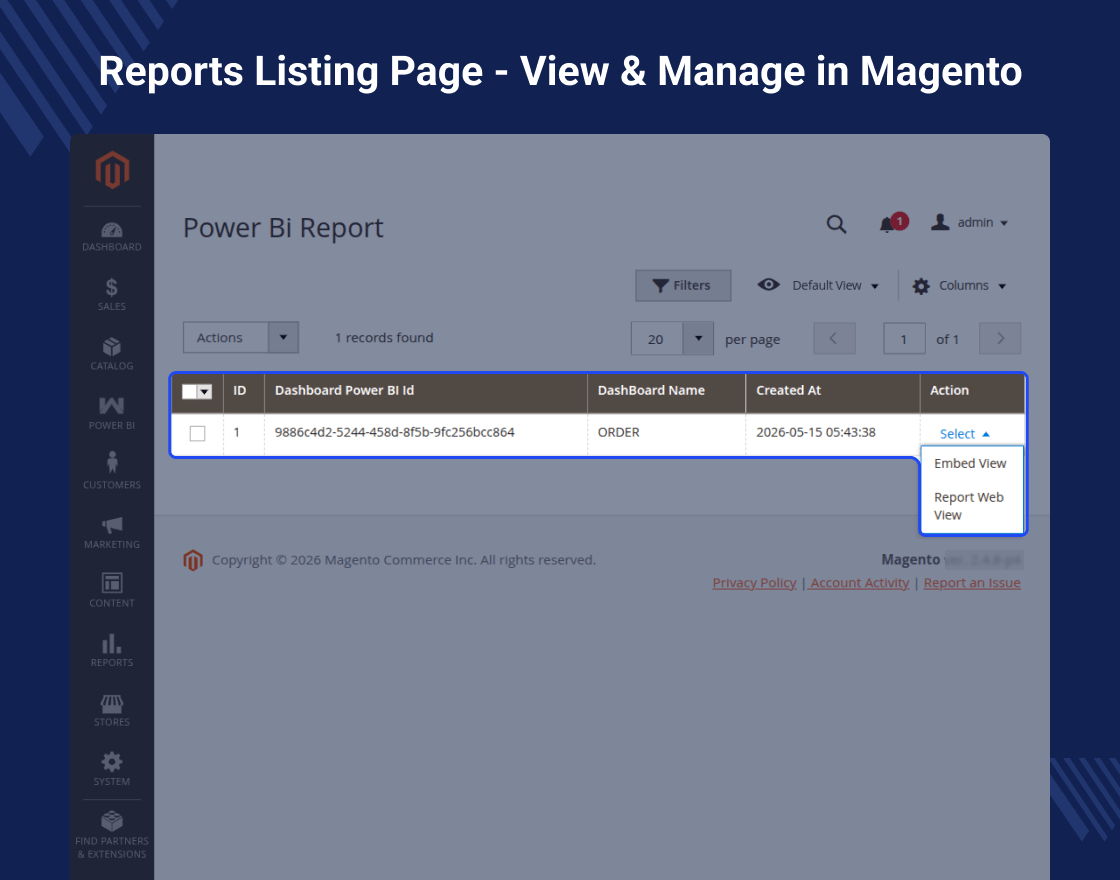Open the Reports sidebar menu
1120x880 pixels.
[112, 650]
